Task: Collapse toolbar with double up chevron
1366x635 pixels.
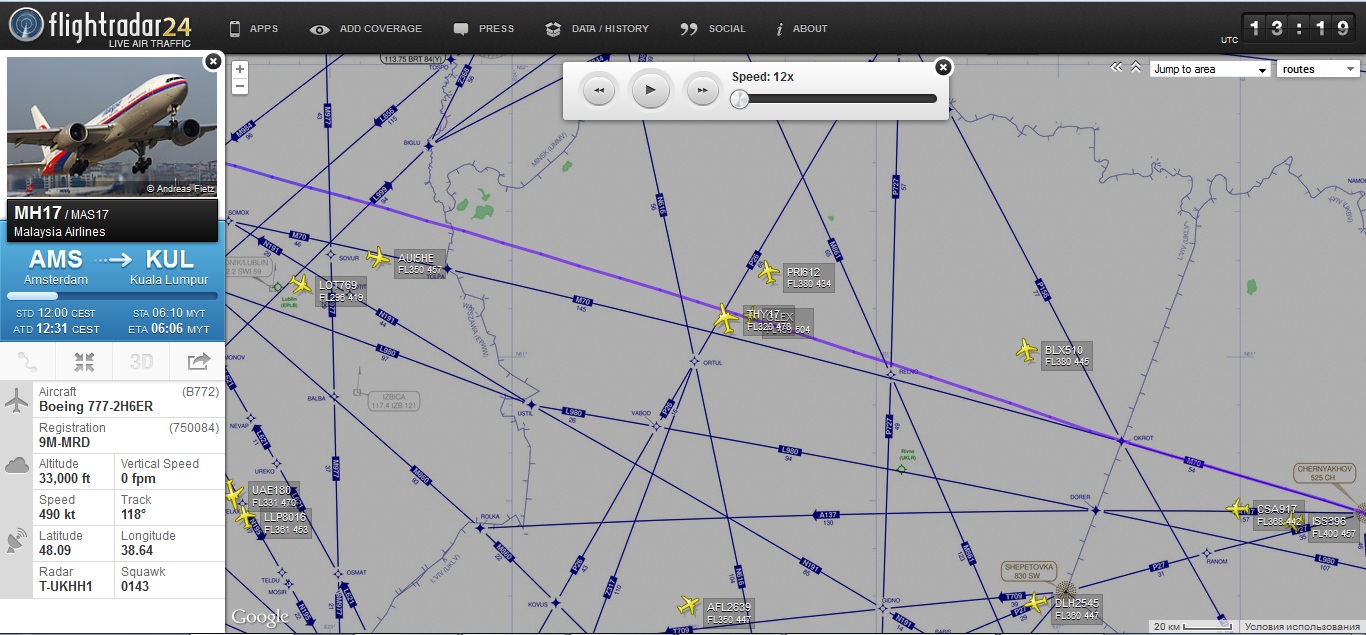Action: 1136,68
